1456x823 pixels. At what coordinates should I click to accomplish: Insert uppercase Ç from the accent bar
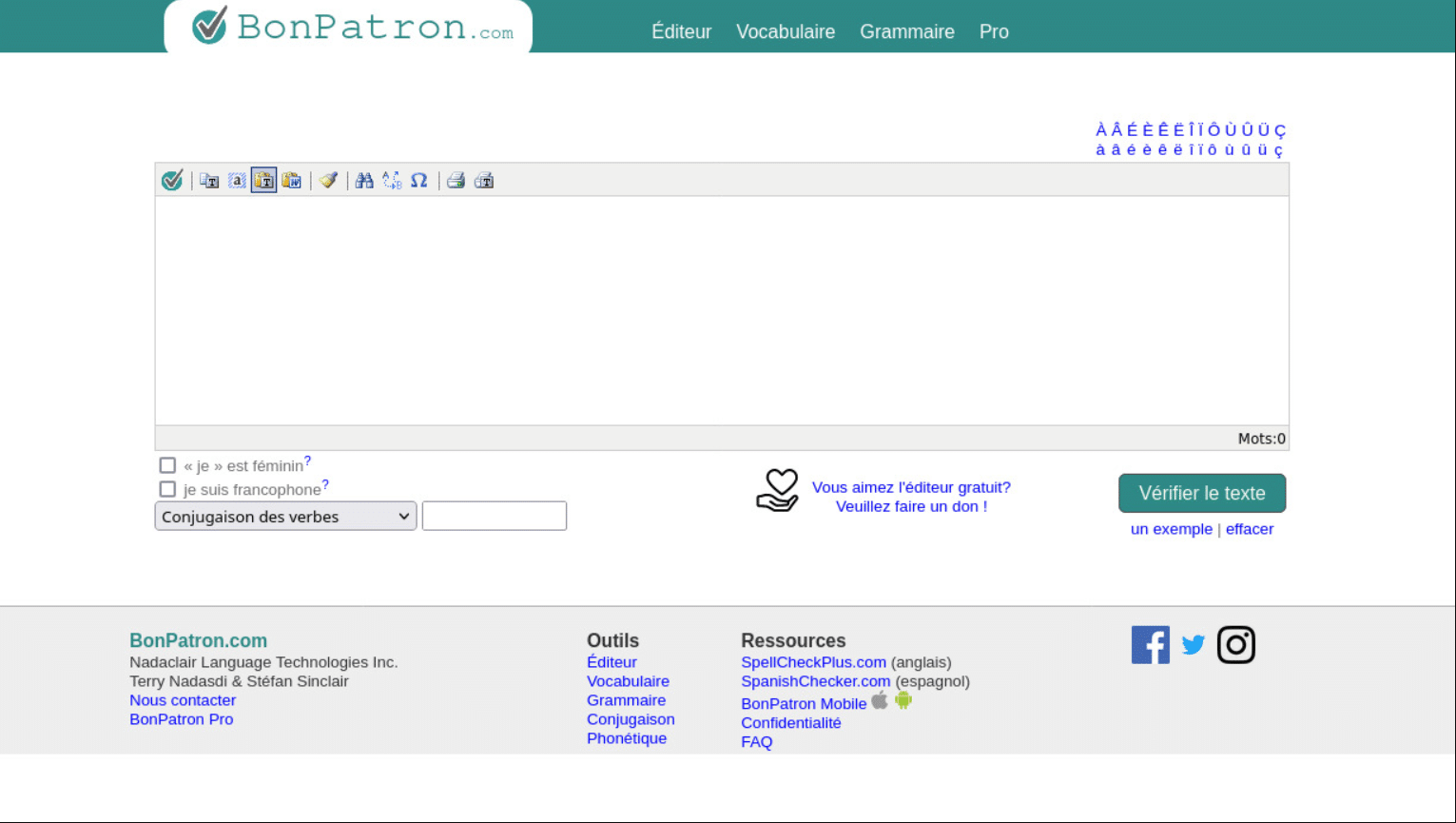[x=1280, y=131]
